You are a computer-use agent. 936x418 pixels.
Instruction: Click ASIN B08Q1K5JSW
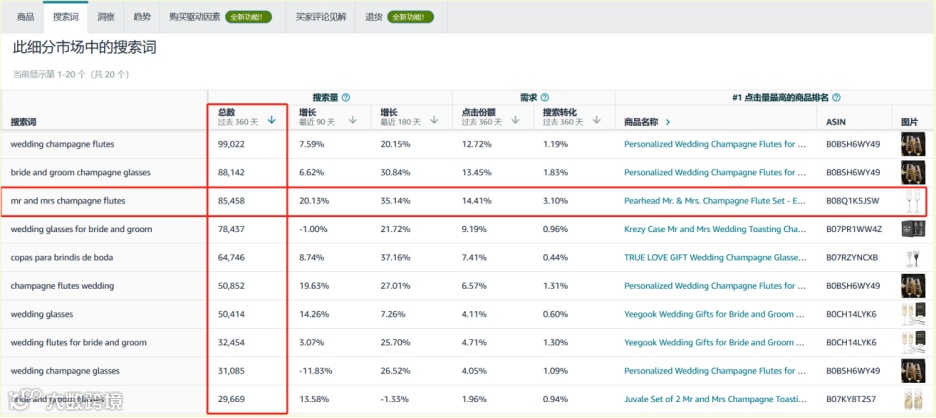852,201
